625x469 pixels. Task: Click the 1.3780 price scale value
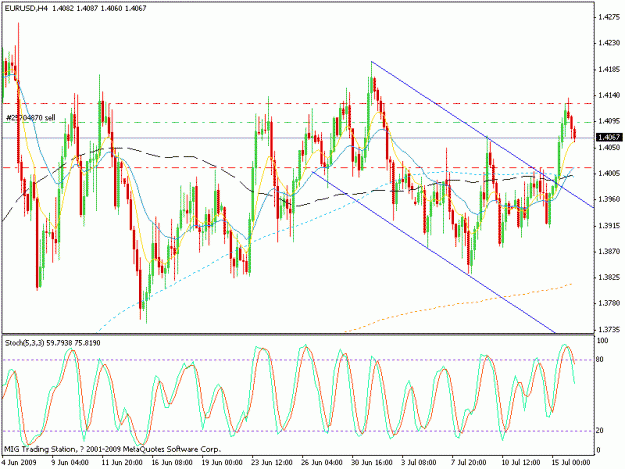point(609,304)
